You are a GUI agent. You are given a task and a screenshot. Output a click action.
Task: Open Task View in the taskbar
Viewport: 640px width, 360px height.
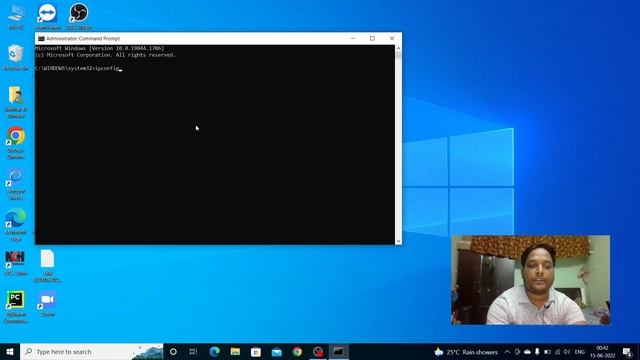[193, 351]
